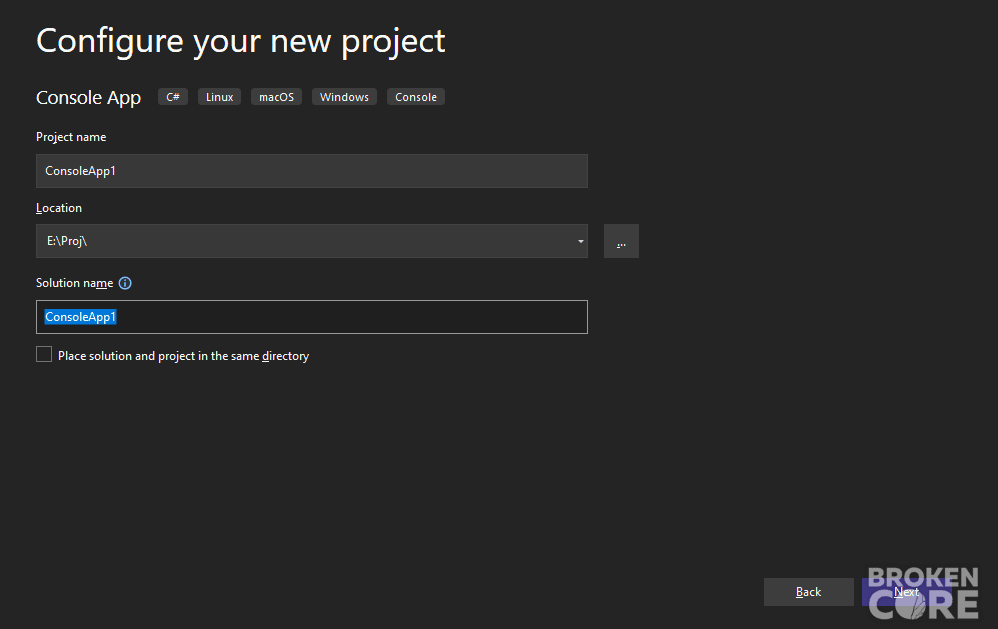The width and height of the screenshot is (998, 629).
Task: Click the macOS tag
Action: coord(276,97)
